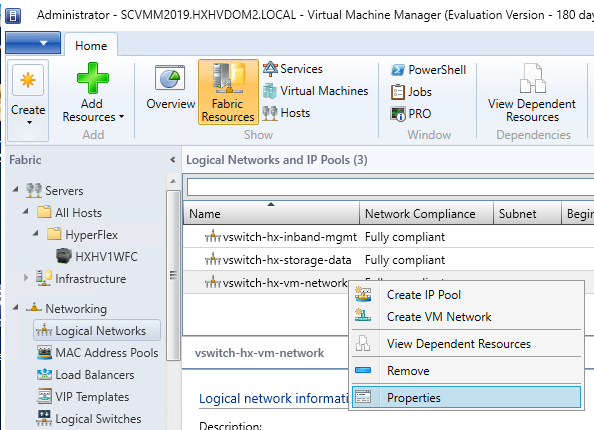Viewport: 594px width, 430px height.
Task: Click the Infrastructure node icon
Action: pyautogui.click(x=44, y=278)
